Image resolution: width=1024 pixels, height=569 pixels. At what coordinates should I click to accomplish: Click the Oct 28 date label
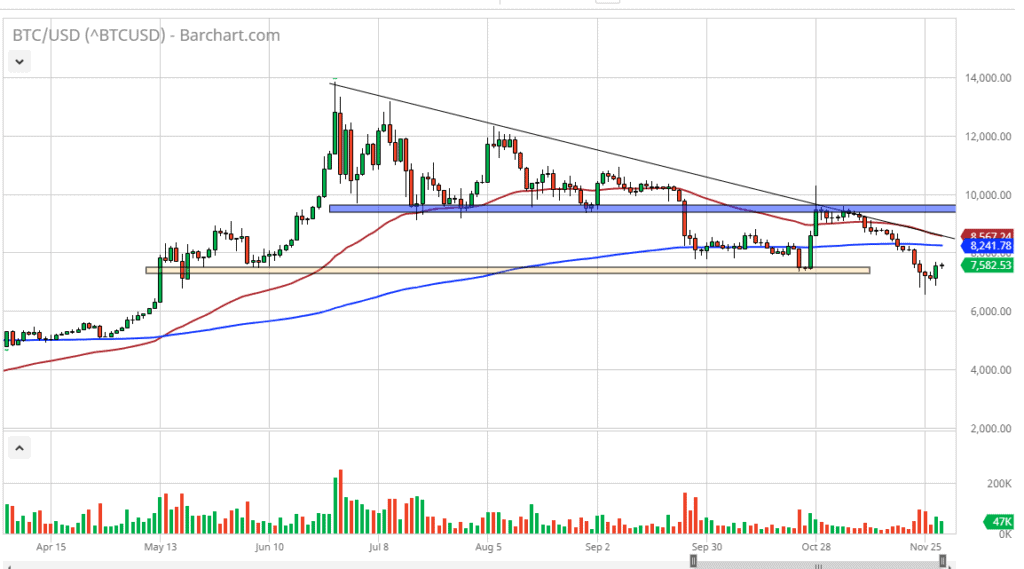coord(816,547)
